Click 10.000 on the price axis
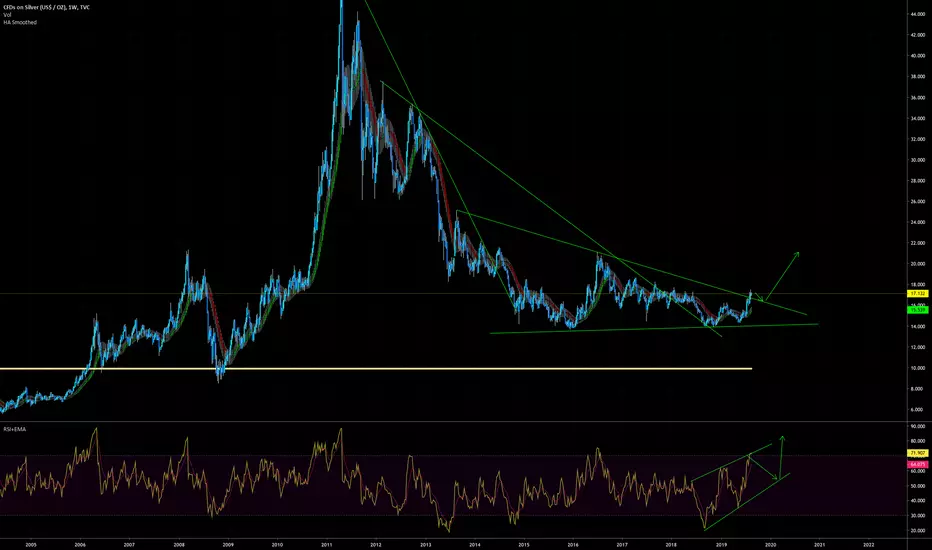This screenshot has width=932, height=550. pos(917,368)
